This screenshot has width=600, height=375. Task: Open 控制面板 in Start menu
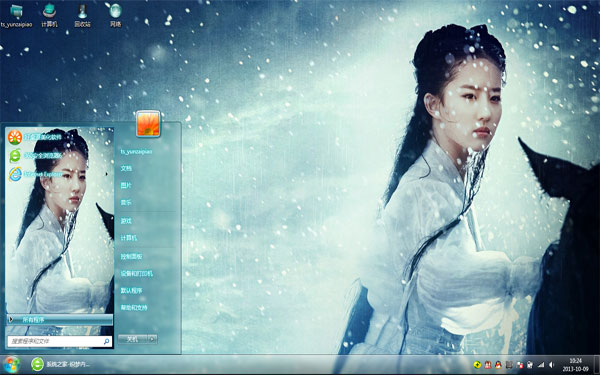coord(131,256)
